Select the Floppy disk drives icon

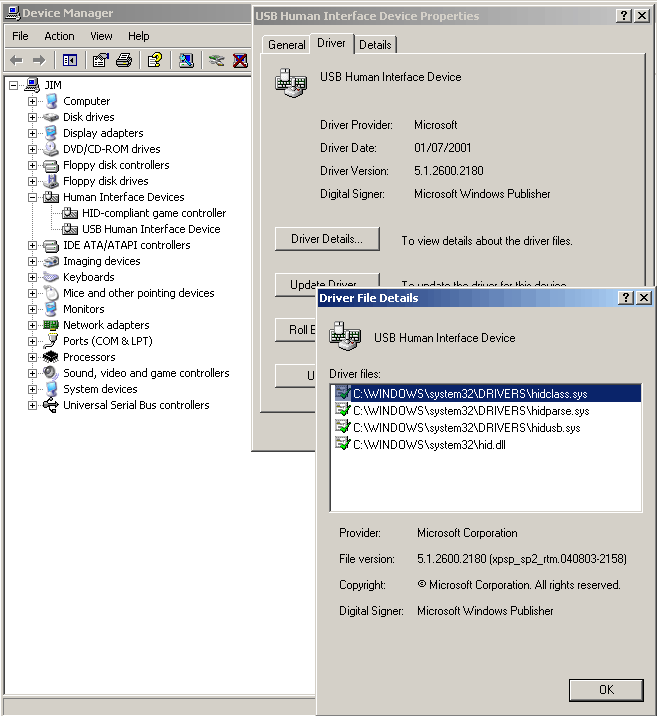point(52,181)
